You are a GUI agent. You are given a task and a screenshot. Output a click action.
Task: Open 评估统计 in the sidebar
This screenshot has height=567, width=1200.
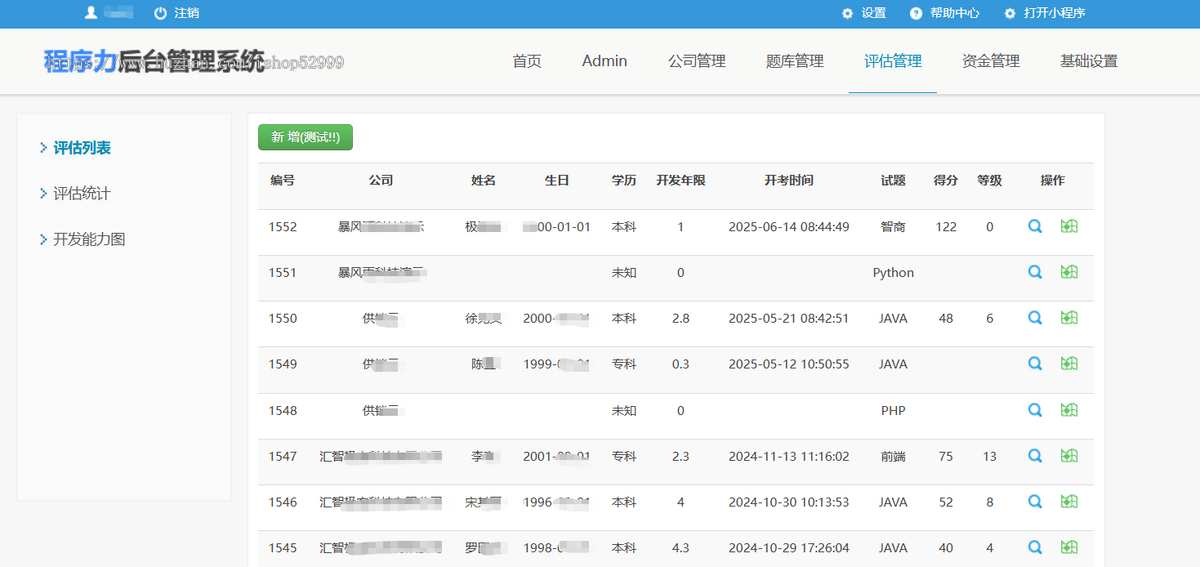point(82,194)
